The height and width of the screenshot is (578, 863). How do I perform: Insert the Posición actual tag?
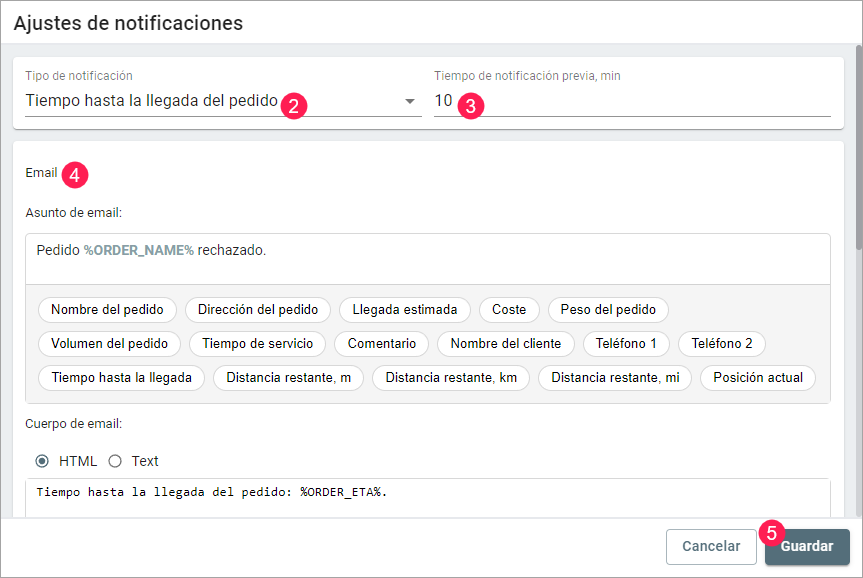[x=758, y=378]
